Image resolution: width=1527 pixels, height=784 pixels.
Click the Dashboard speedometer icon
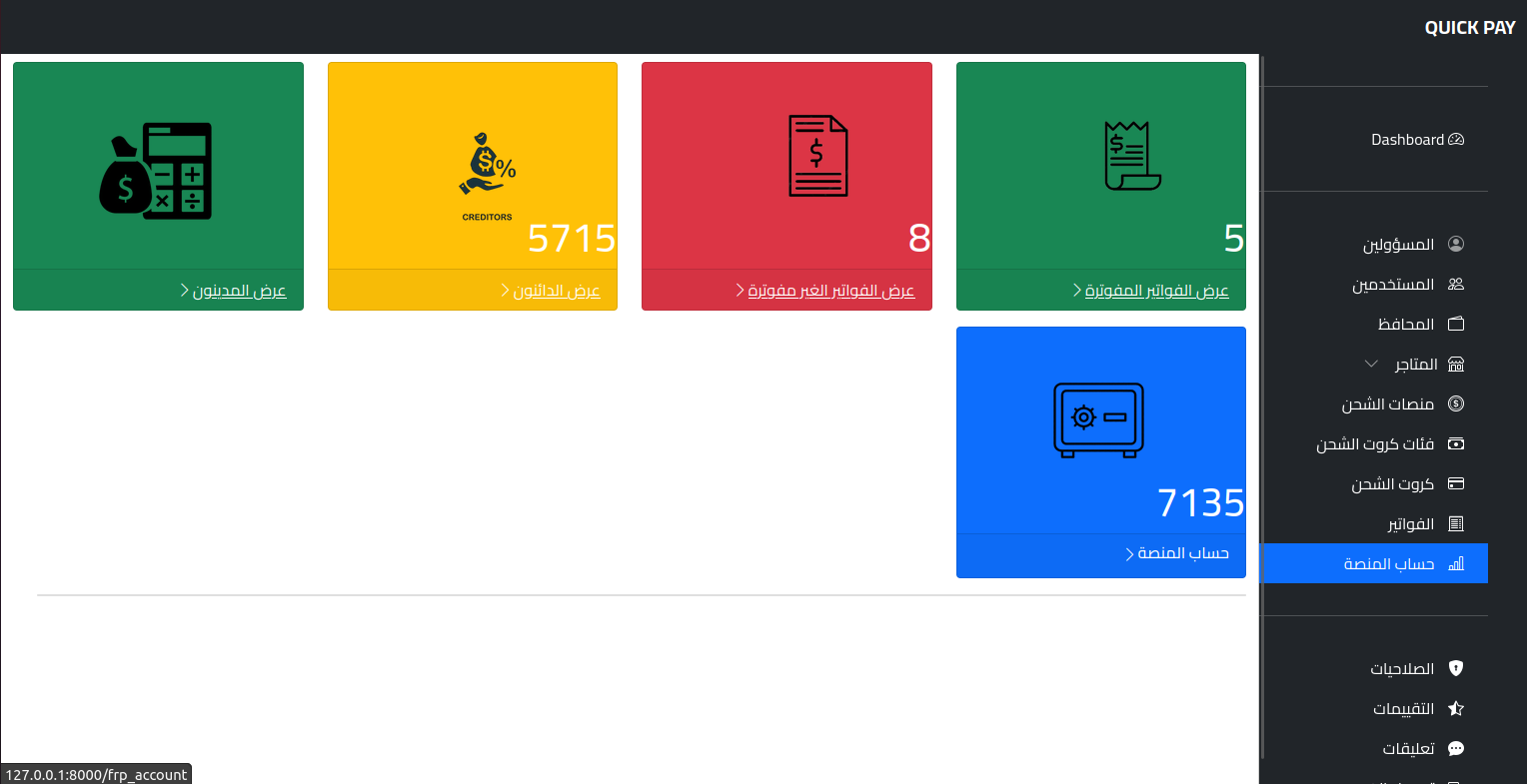(1456, 140)
